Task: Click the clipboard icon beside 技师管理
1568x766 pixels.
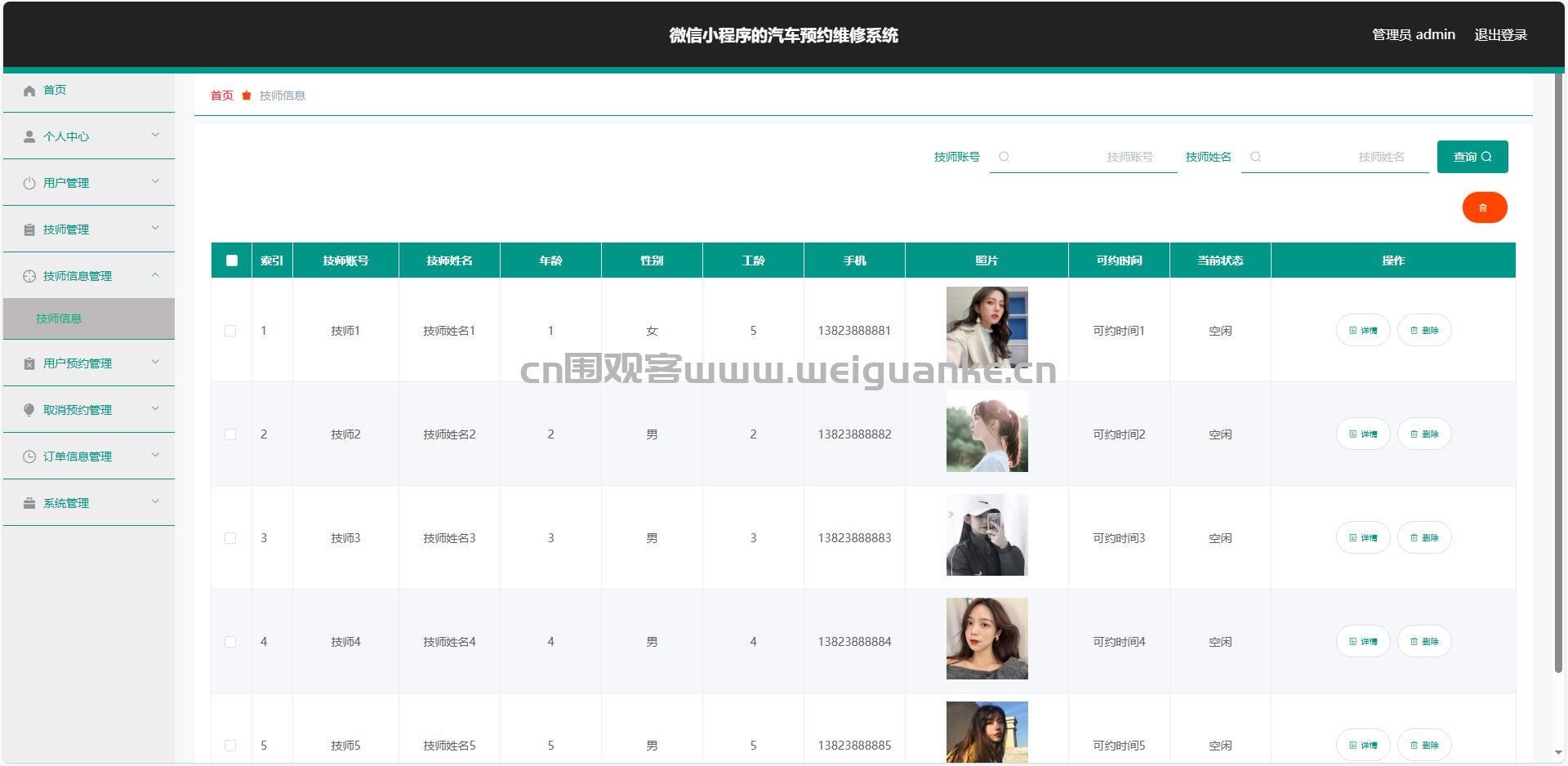Action: (29, 229)
